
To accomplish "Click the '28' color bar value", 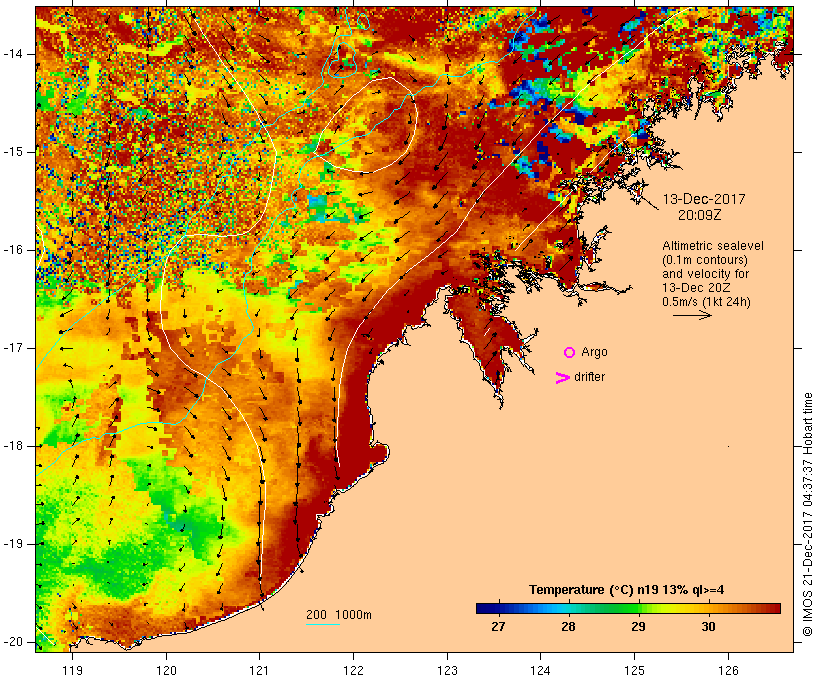I will (x=568, y=627).
